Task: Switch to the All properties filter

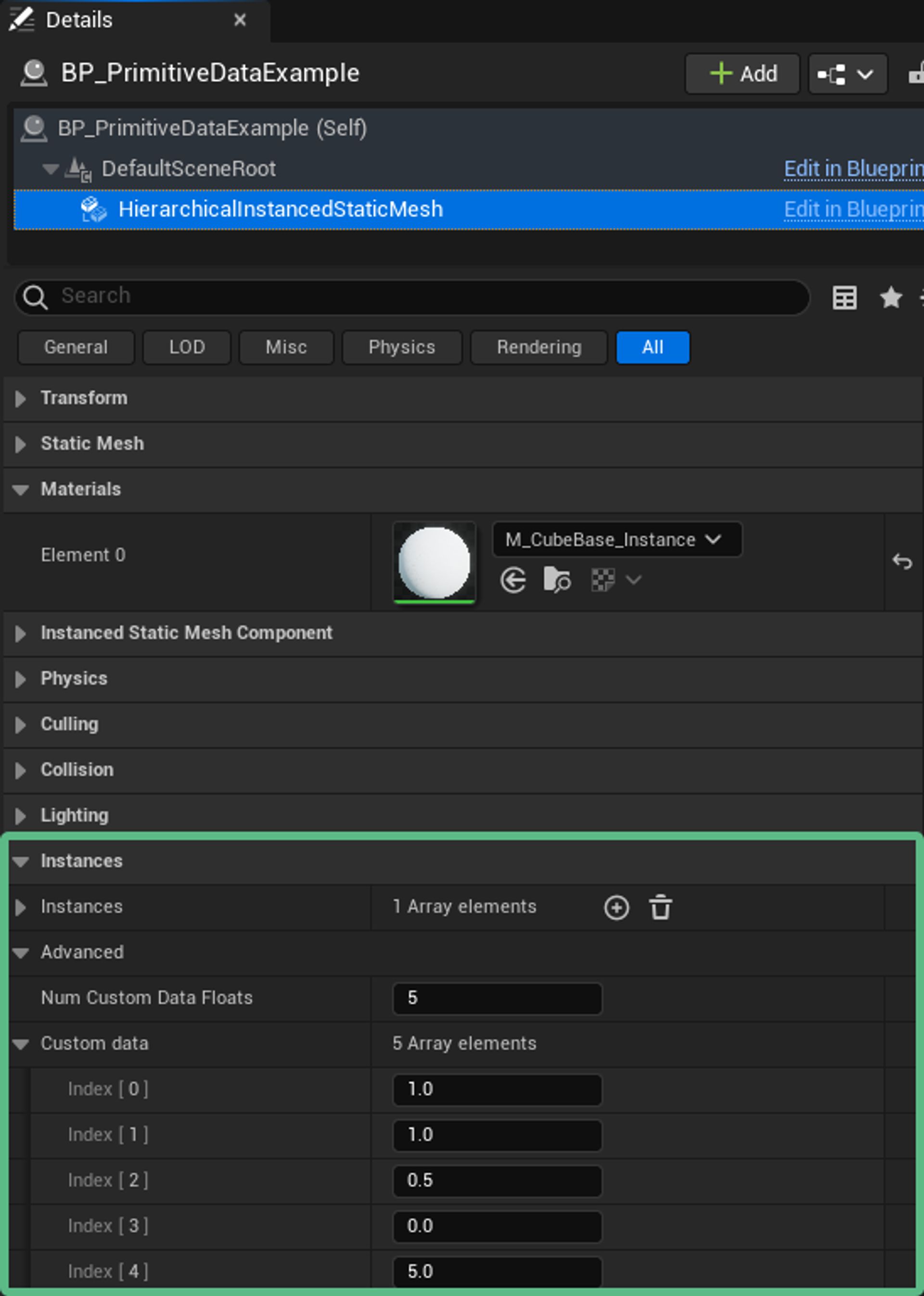Action: point(653,347)
